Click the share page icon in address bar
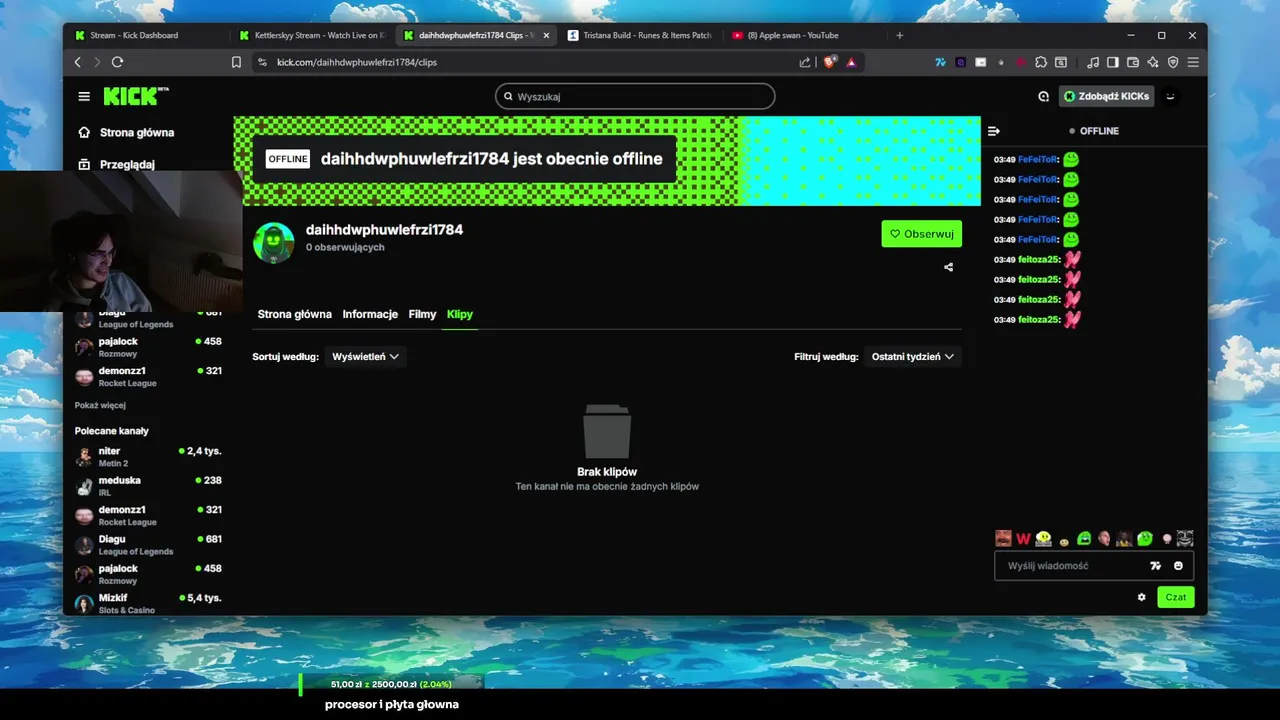This screenshot has height=720, width=1280. point(805,62)
